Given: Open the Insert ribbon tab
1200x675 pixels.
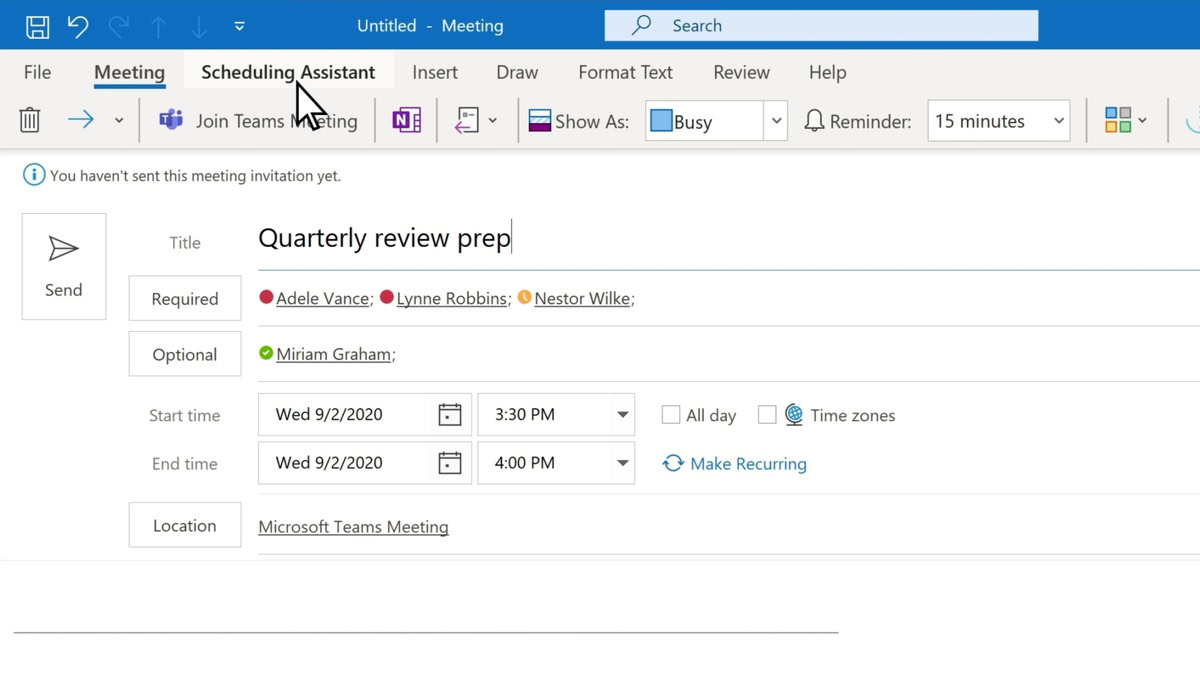Looking at the screenshot, I should [x=435, y=72].
